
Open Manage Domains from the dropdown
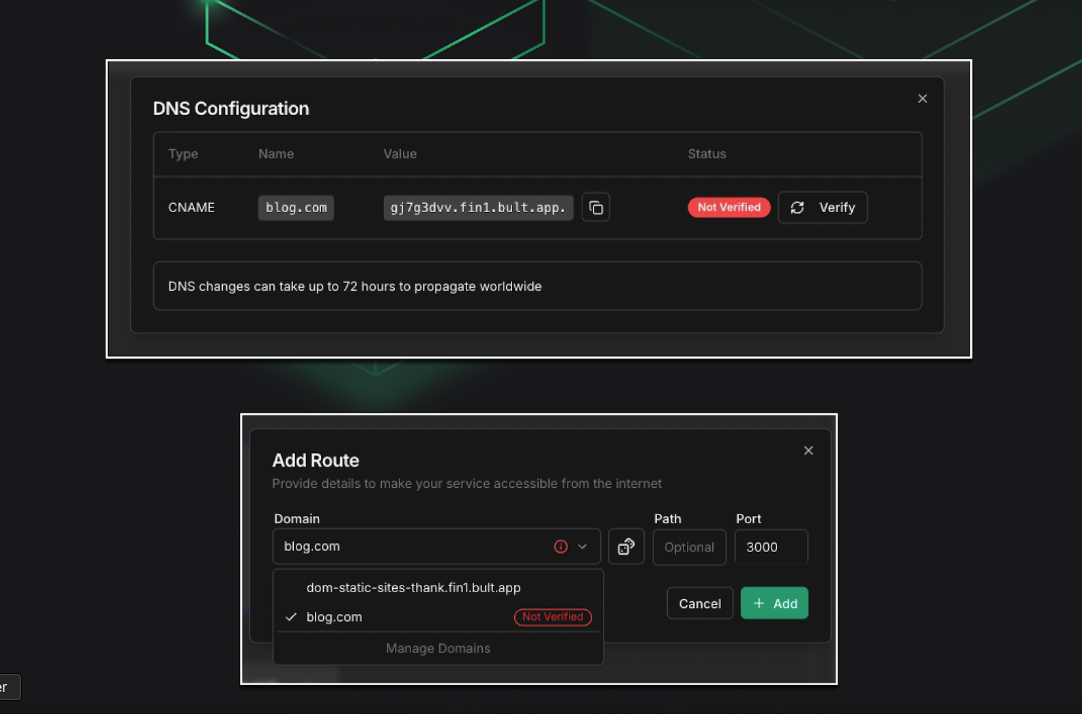(438, 648)
